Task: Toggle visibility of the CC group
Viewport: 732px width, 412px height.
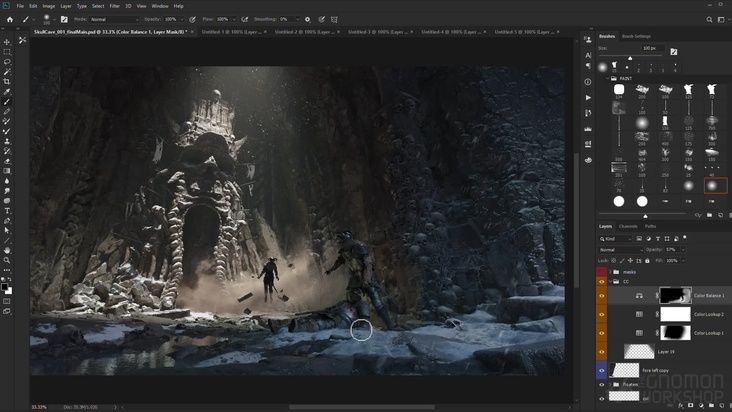Action: click(x=601, y=282)
